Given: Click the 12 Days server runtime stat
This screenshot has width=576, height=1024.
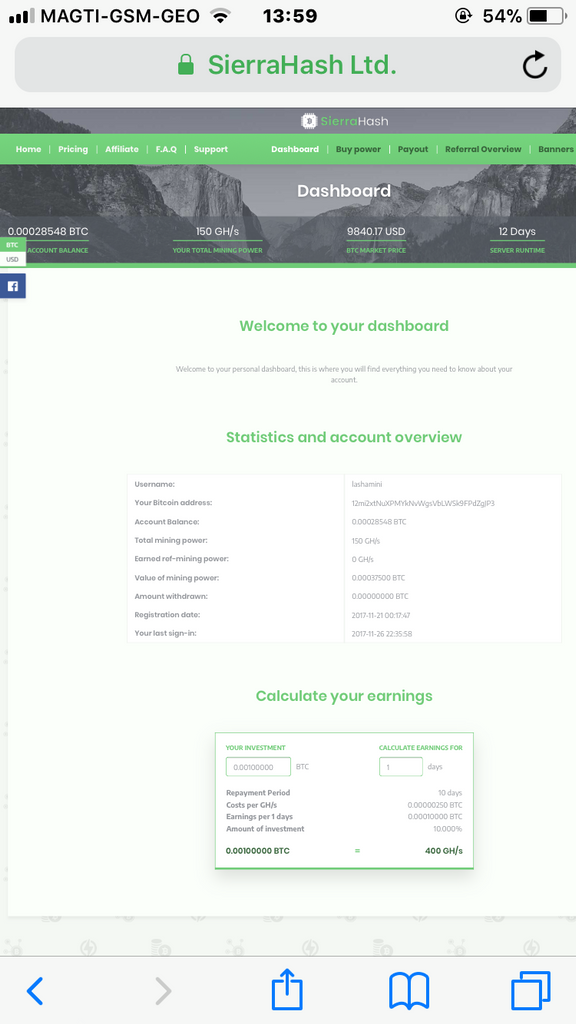Looking at the screenshot, I should (517, 231).
